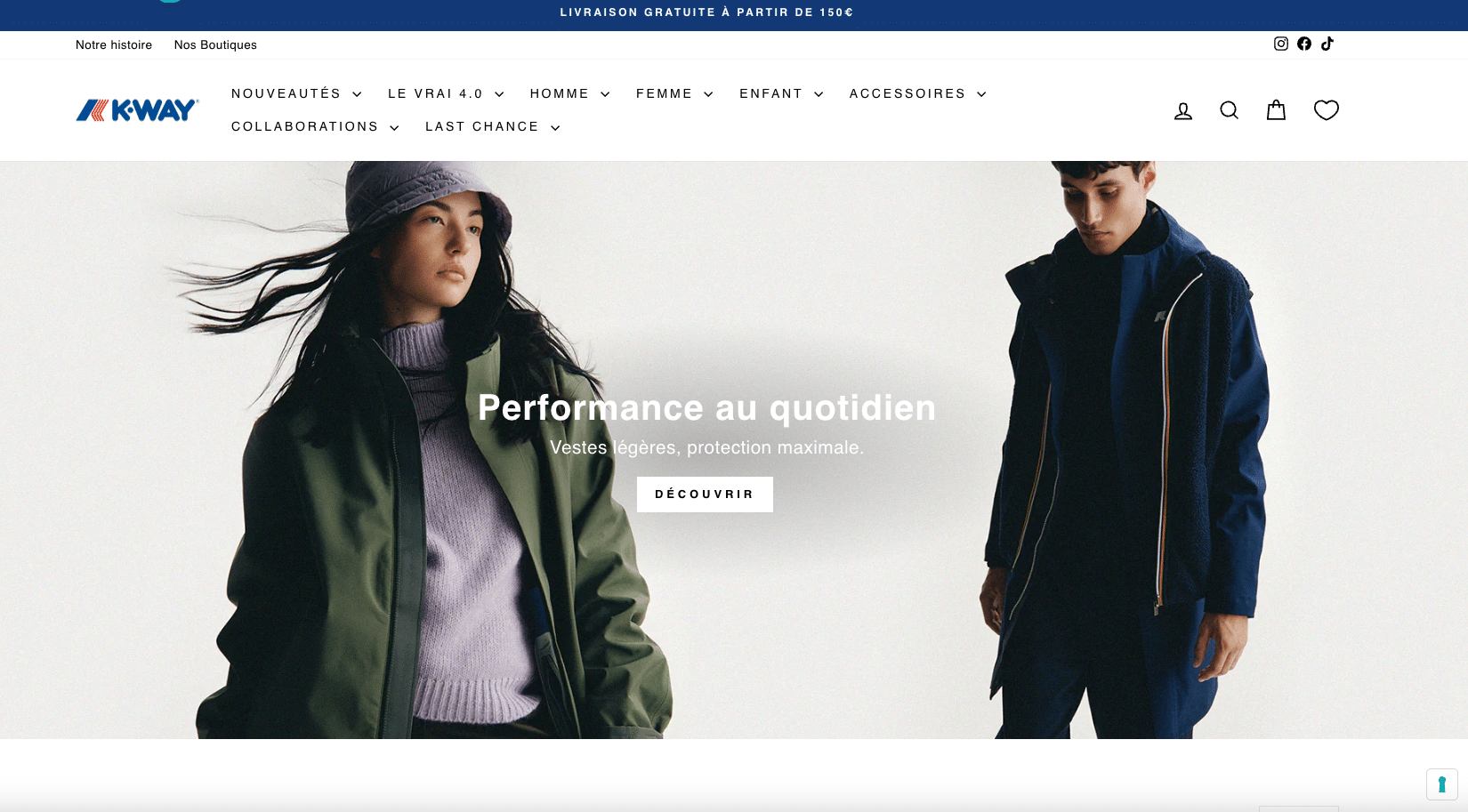Click the search magnifier icon
This screenshot has height=812, width=1468.
(x=1229, y=110)
